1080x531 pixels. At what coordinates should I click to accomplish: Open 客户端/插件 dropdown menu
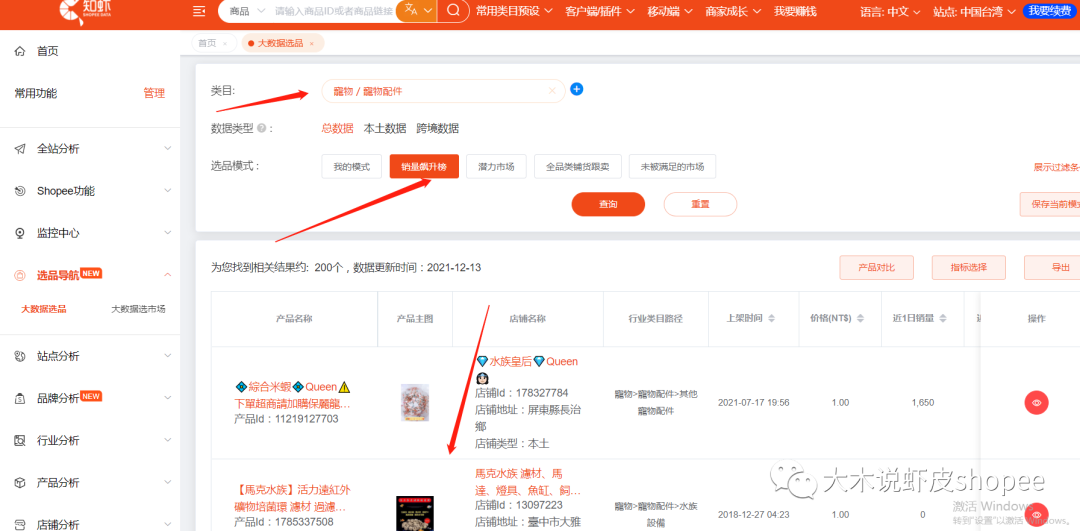click(x=601, y=11)
